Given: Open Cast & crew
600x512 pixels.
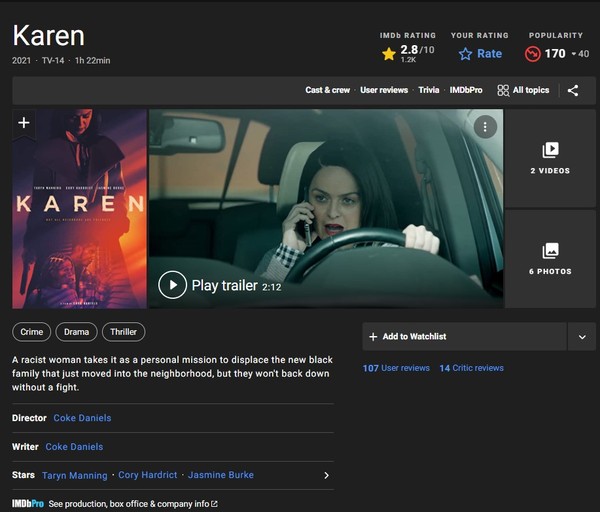Looking at the screenshot, I should pos(328,90).
